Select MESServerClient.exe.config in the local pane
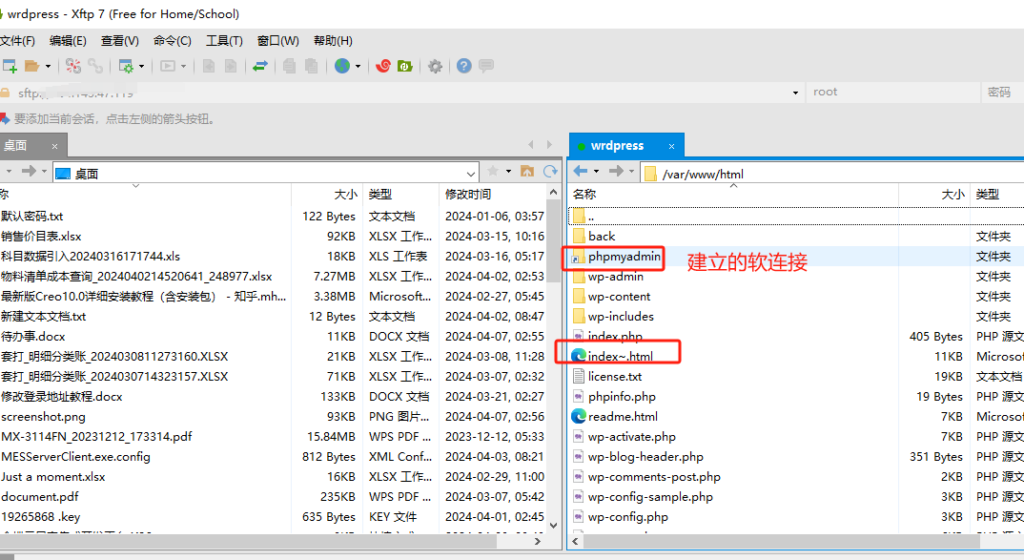The width and height of the screenshot is (1024, 560). pyautogui.click(x=76, y=457)
